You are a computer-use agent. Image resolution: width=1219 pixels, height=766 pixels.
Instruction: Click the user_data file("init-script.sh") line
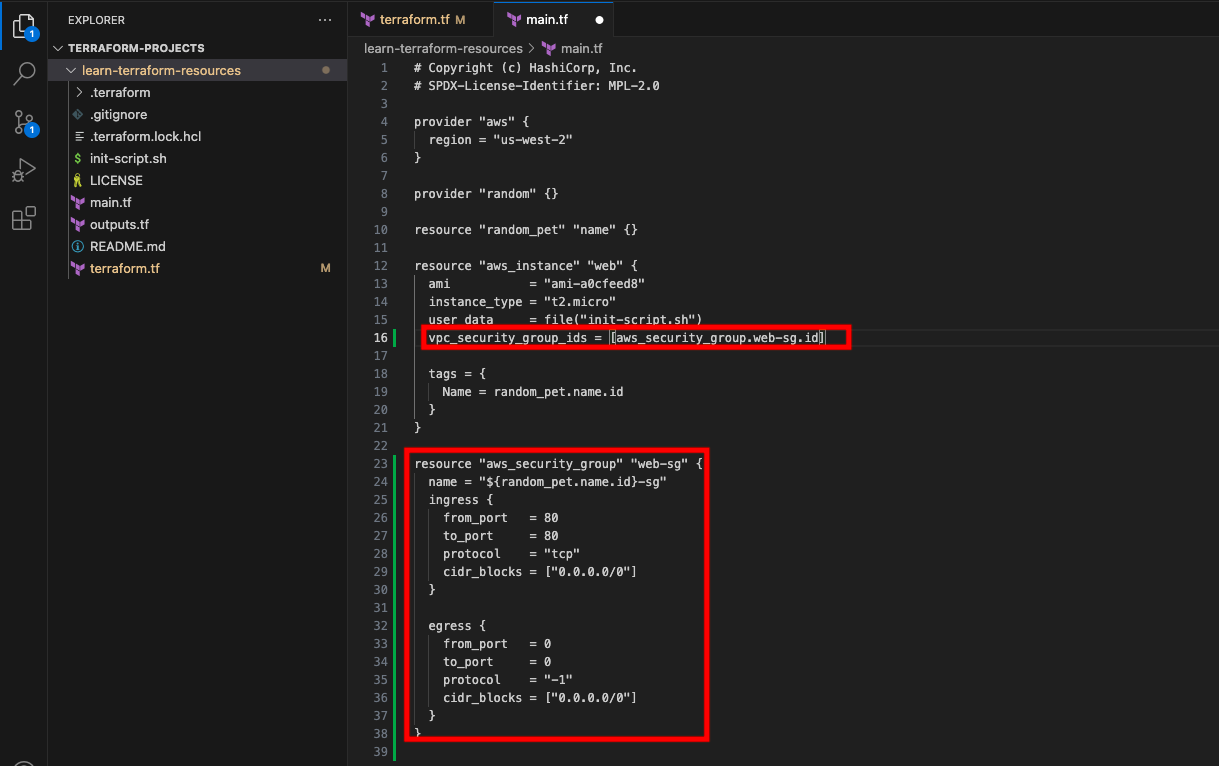point(565,320)
